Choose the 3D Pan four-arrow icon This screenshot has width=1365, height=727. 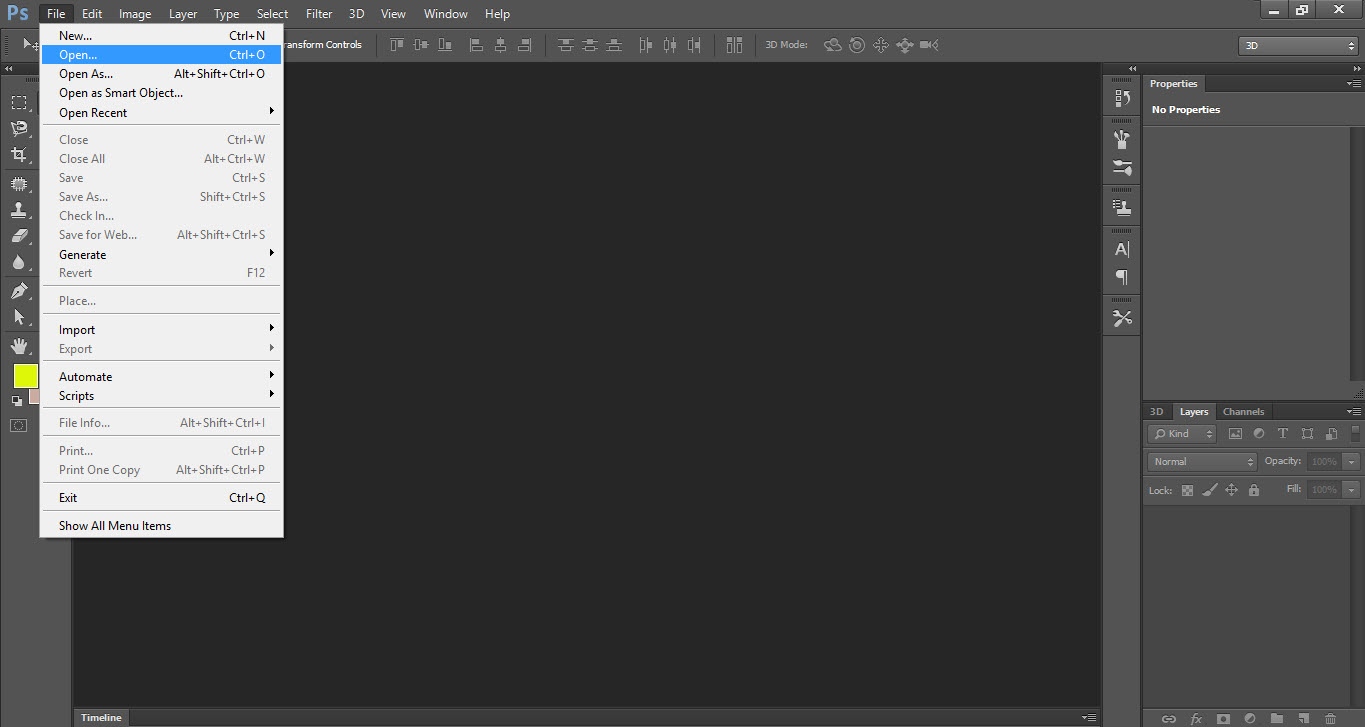tap(881, 45)
